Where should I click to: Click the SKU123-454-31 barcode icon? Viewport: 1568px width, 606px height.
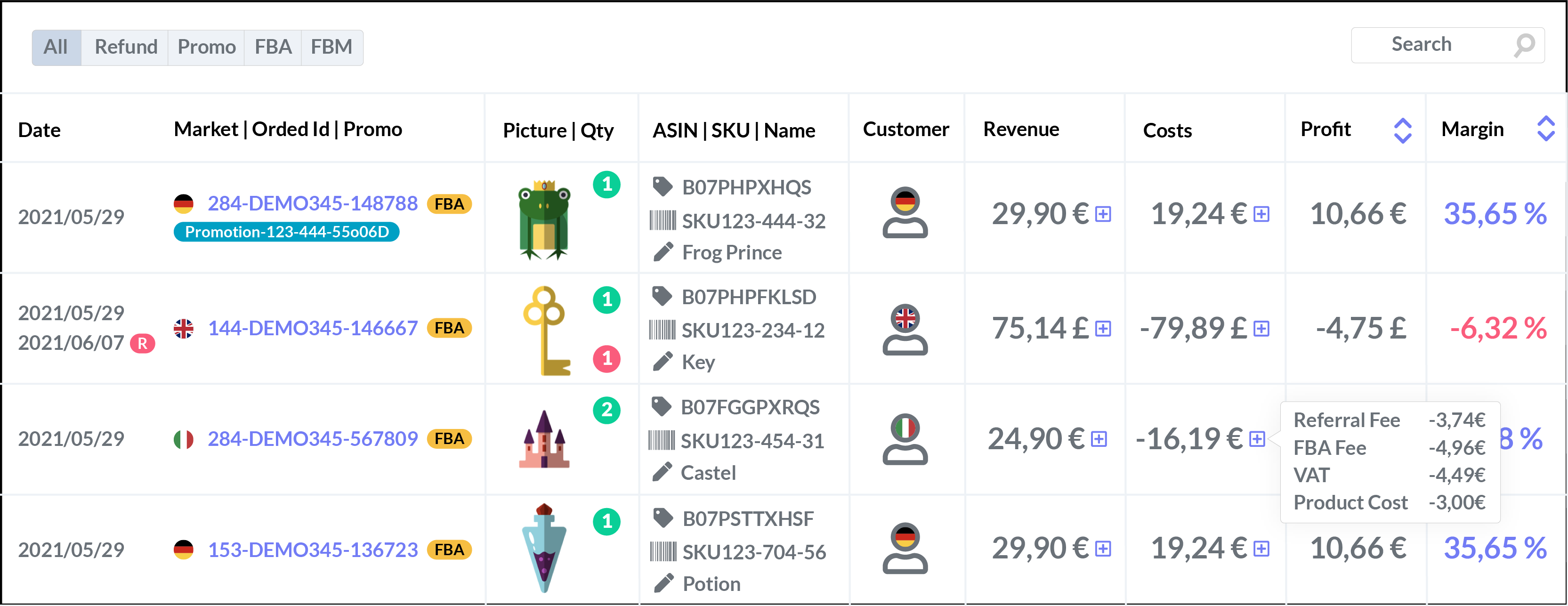(x=662, y=441)
